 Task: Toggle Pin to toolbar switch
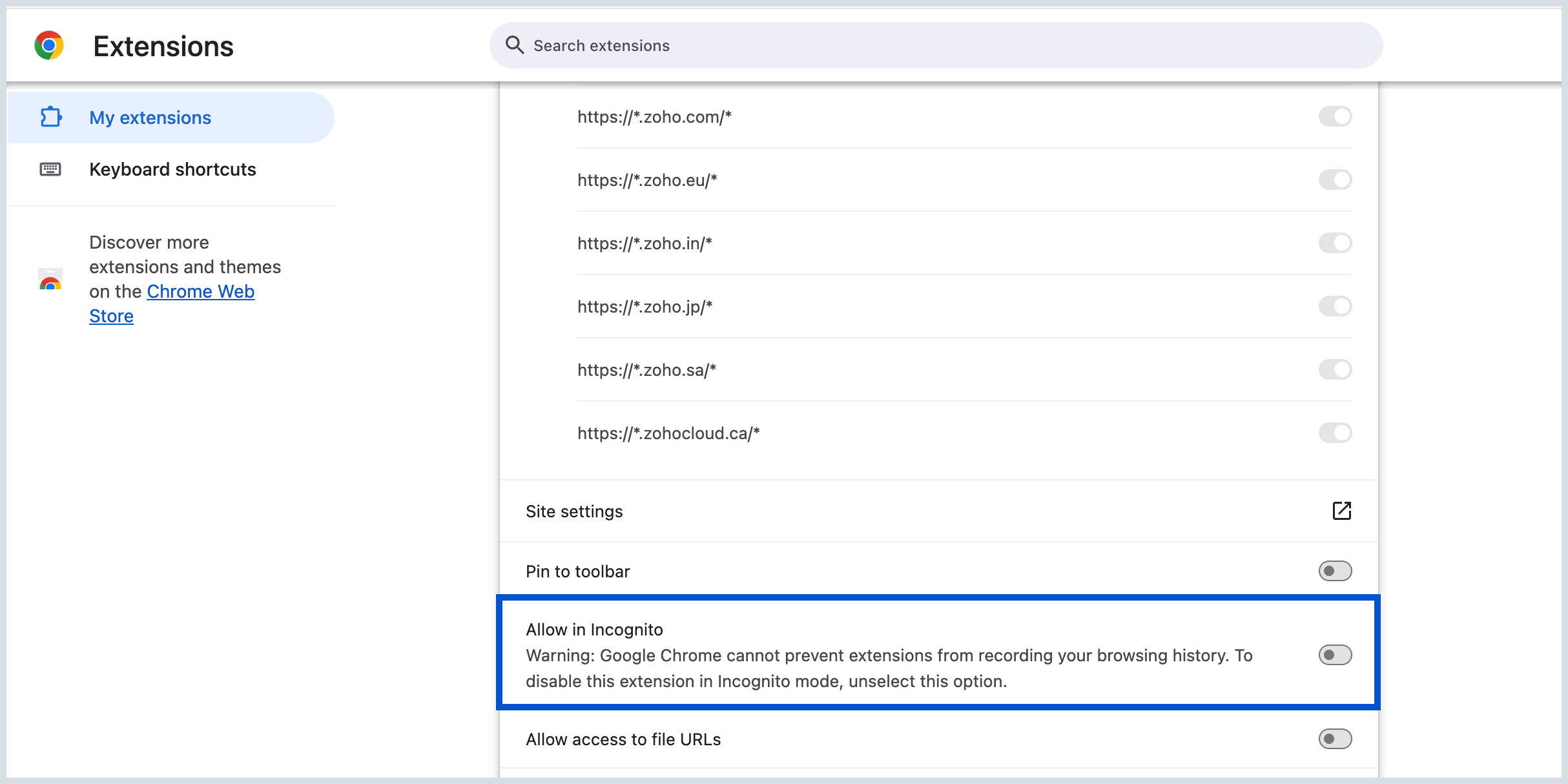pos(1335,571)
